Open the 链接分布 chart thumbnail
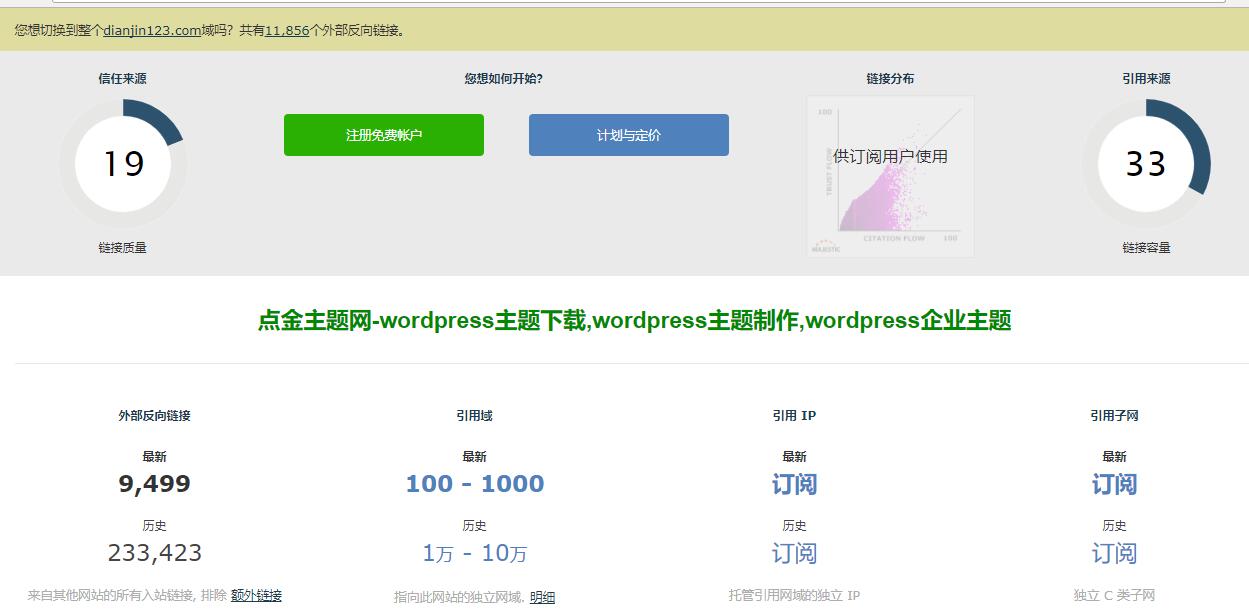Viewport: 1249px width, 613px height. click(x=890, y=176)
